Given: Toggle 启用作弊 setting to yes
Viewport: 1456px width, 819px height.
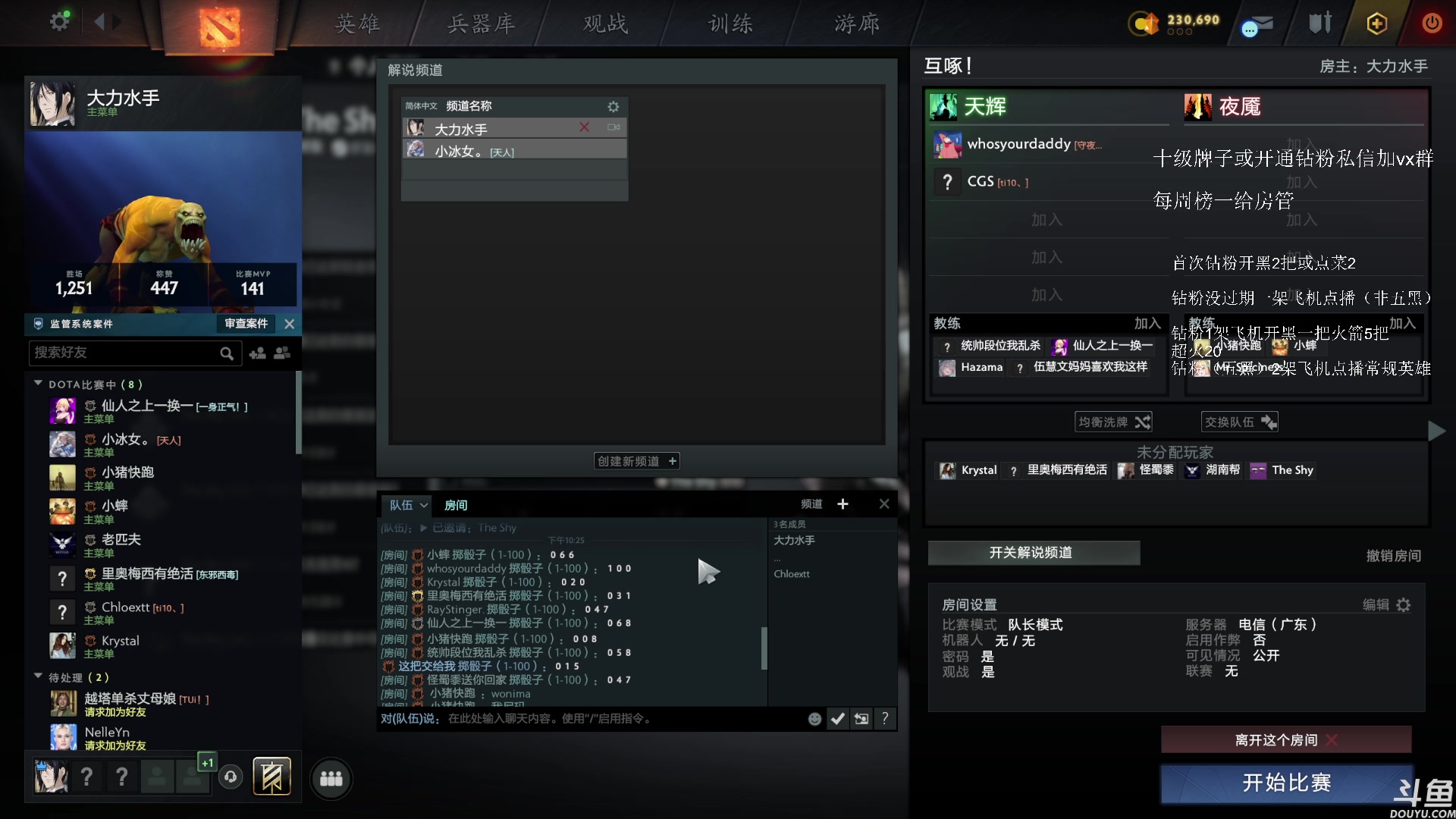Looking at the screenshot, I should [1257, 640].
